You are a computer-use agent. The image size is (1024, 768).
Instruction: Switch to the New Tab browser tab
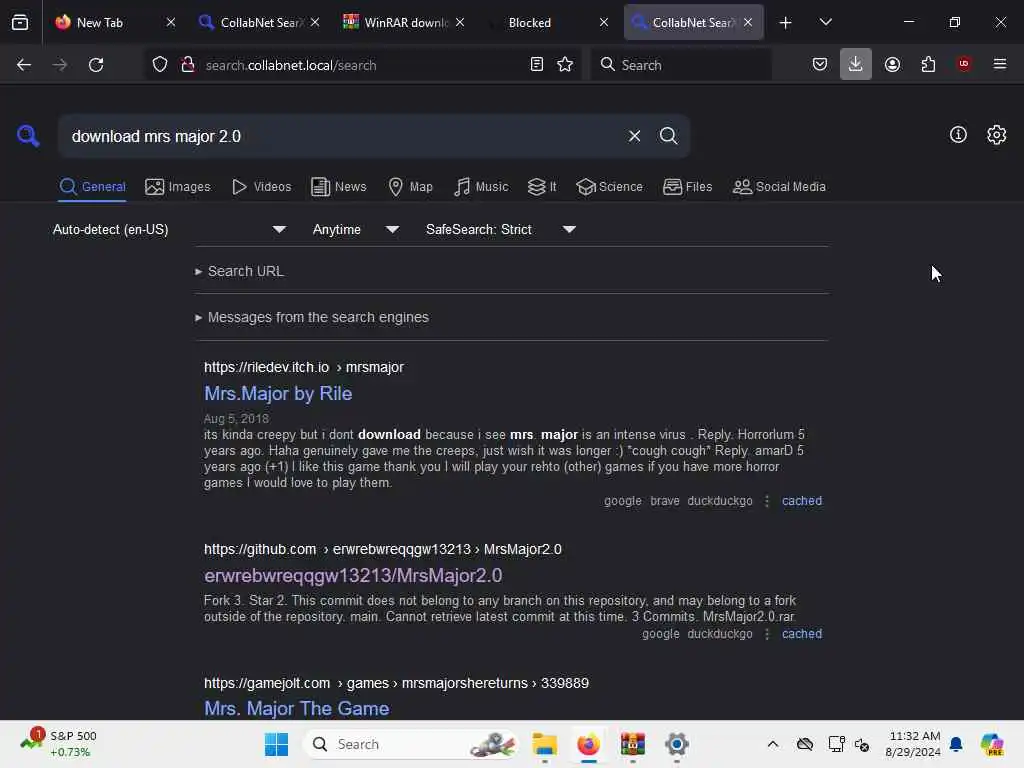click(x=100, y=23)
